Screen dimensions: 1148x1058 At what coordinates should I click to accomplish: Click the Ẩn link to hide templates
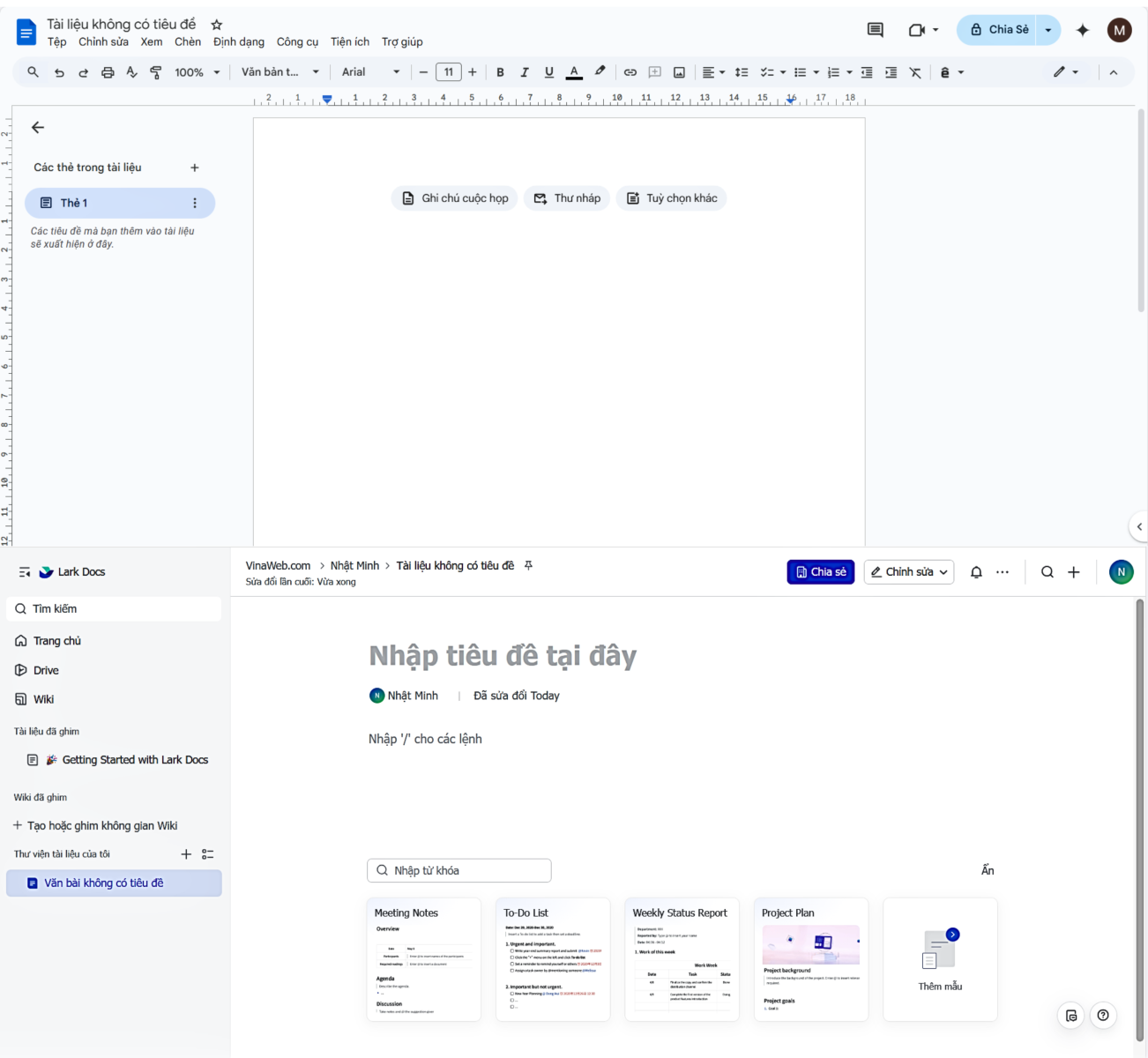(x=988, y=869)
